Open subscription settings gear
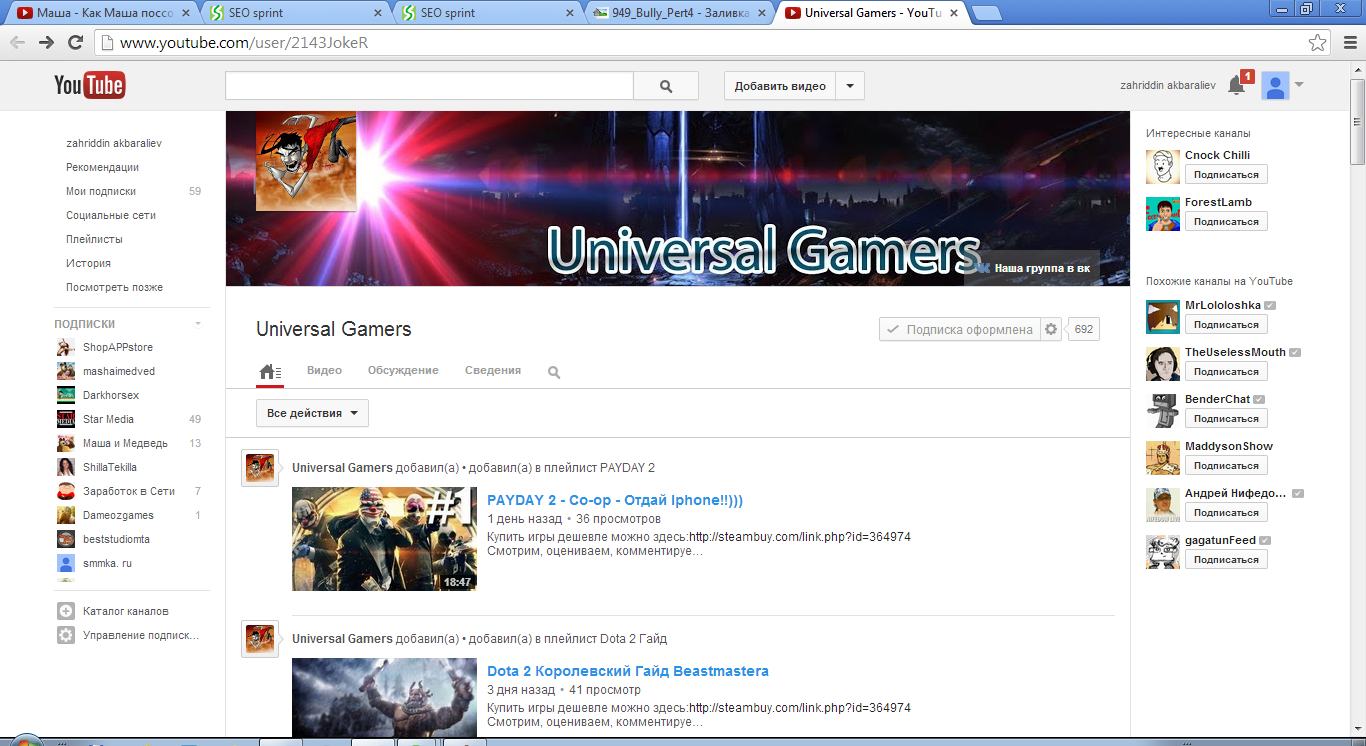The height and width of the screenshot is (746, 1366). (x=1050, y=329)
